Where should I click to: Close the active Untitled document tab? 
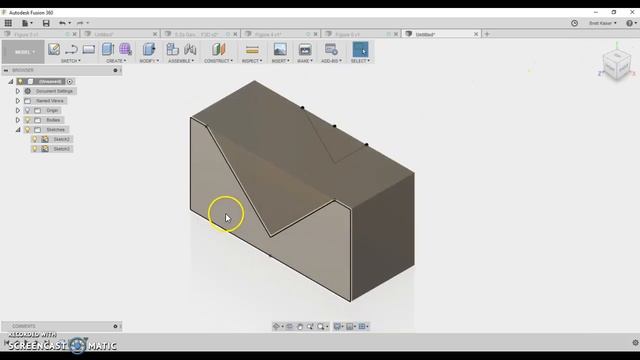(476, 34)
